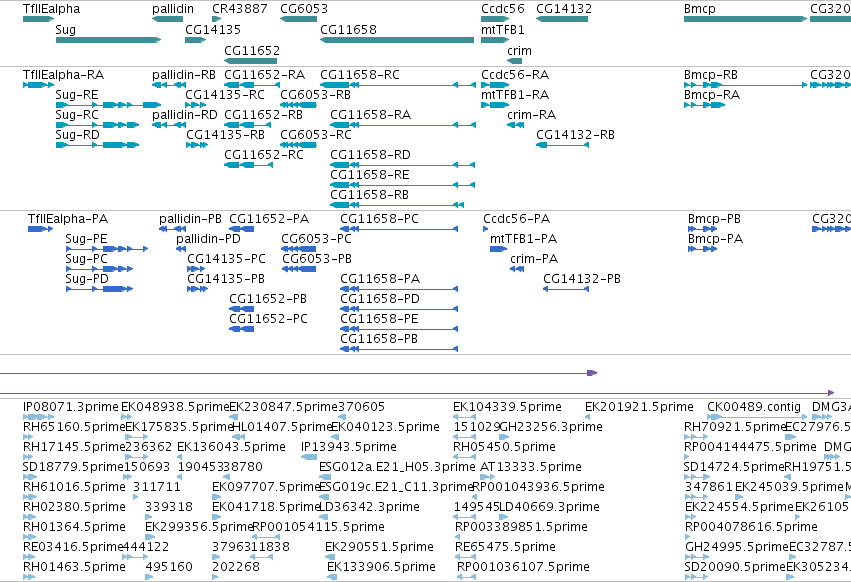This screenshot has width=851, height=582.
Task: Click EST EK299356.5prime
Action: click(149, 537)
